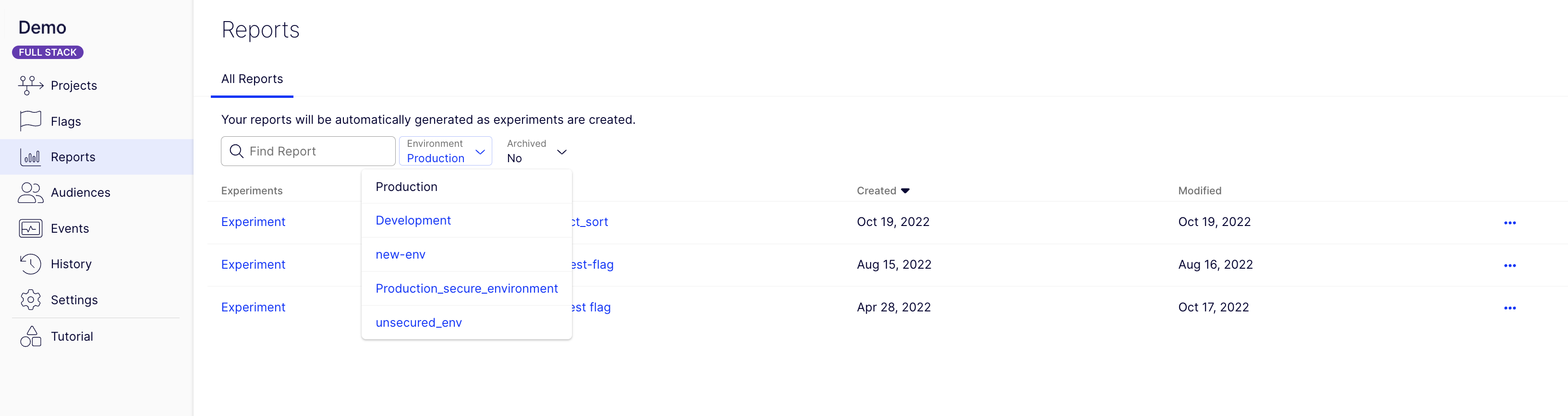Click the search magnifier icon

click(237, 152)
